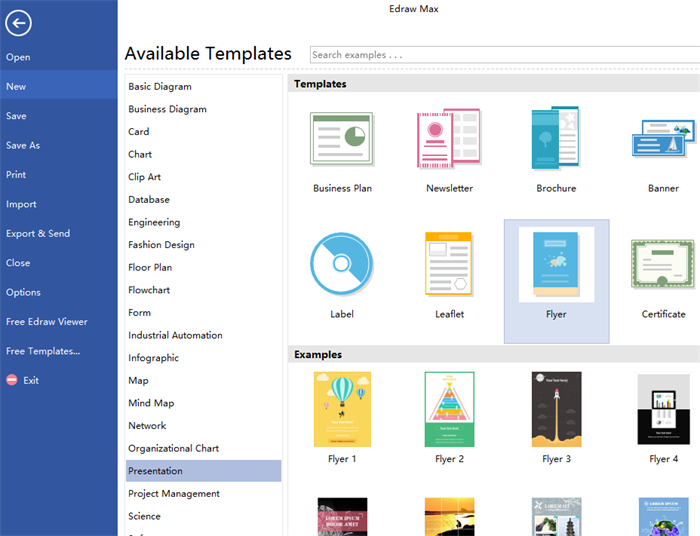
Task: Select the Flowchart category
Action: (204, 290)
